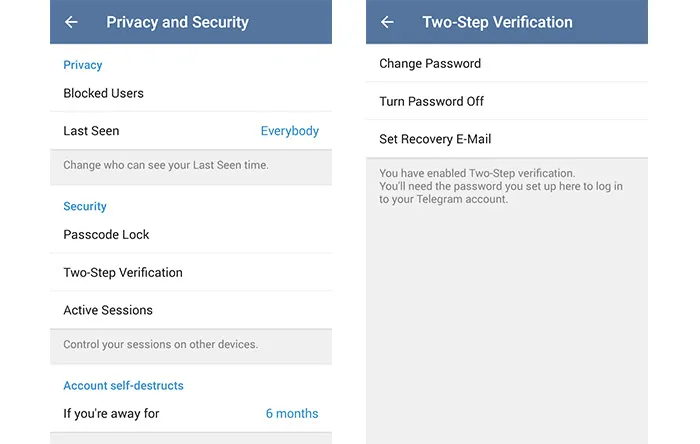Change the 6 months self-destruct period

292,414
